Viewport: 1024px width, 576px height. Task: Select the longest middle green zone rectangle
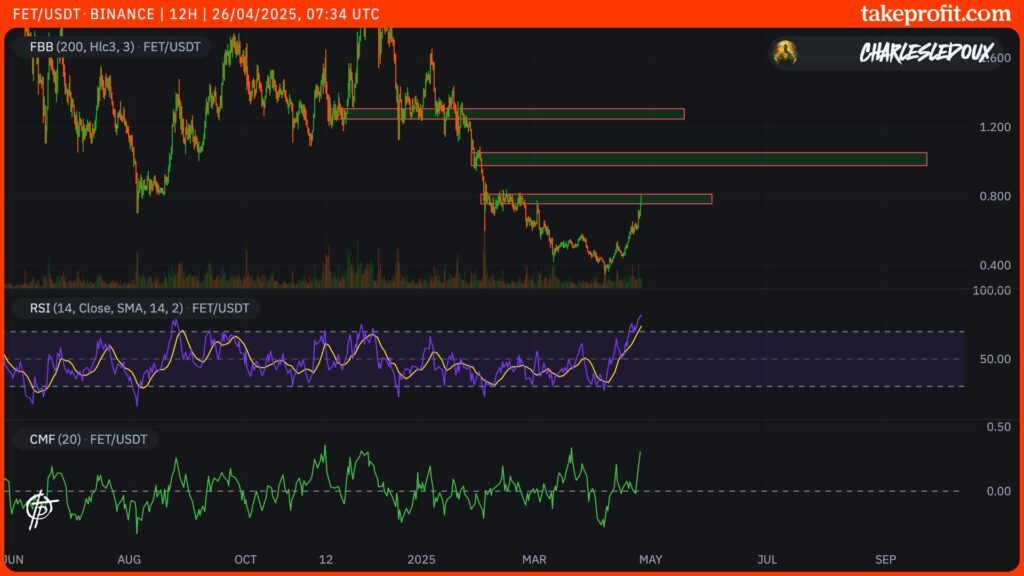[x=700, y=159]
